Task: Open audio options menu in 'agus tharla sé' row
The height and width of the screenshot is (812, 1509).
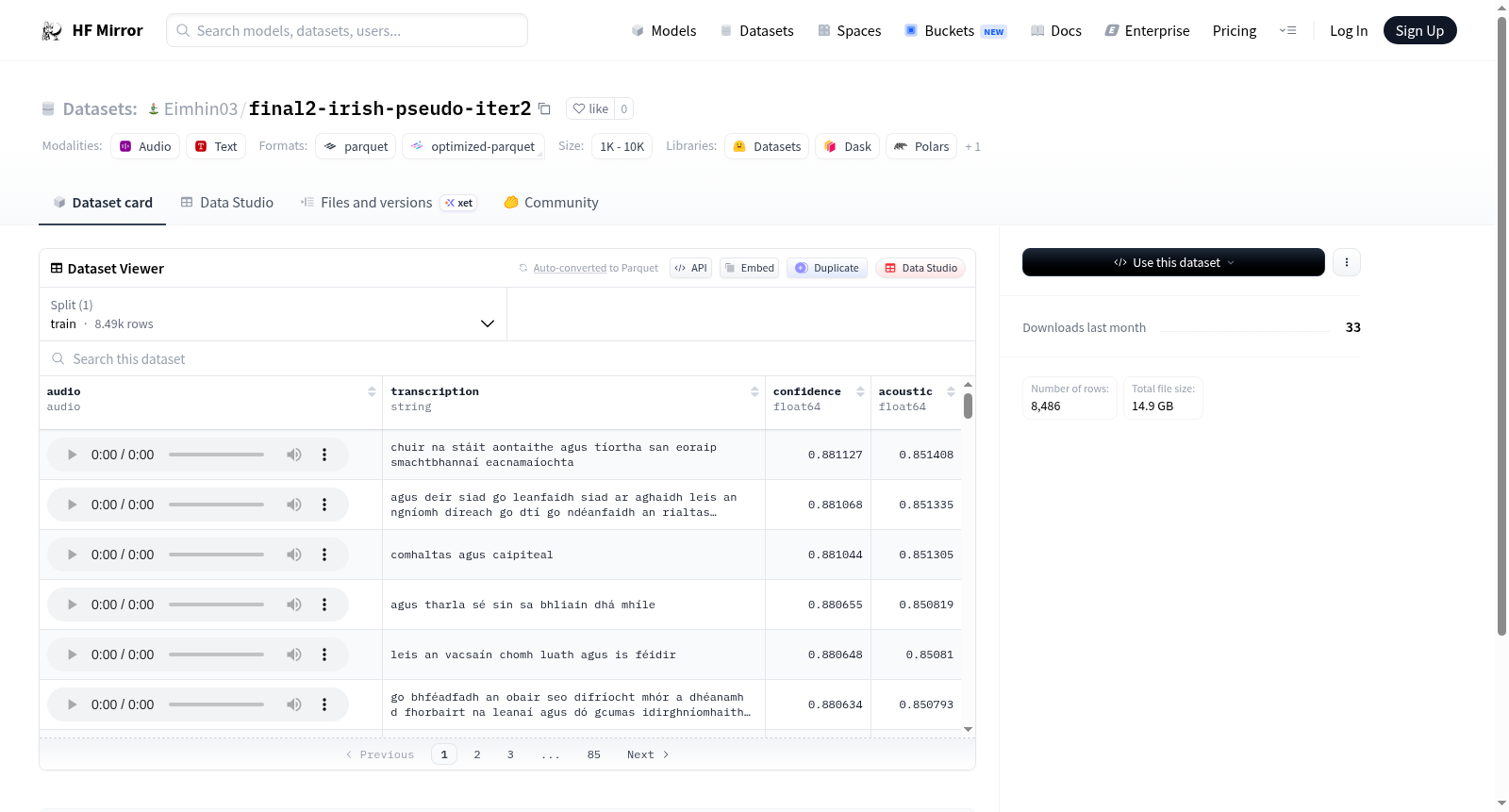Action: click(x=324, y=605)
